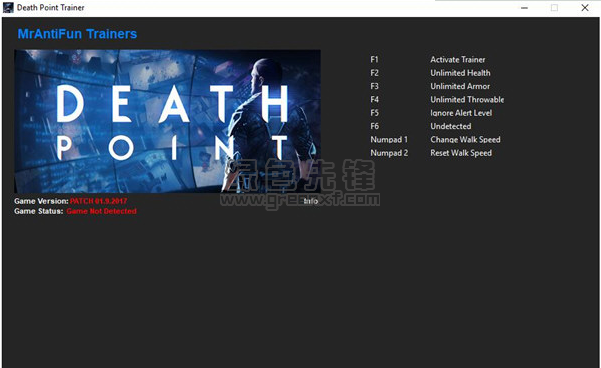Click the F2 hotkey label
Image resolution: width=601 pixels, height=368 pixels.
pos(374,73)
